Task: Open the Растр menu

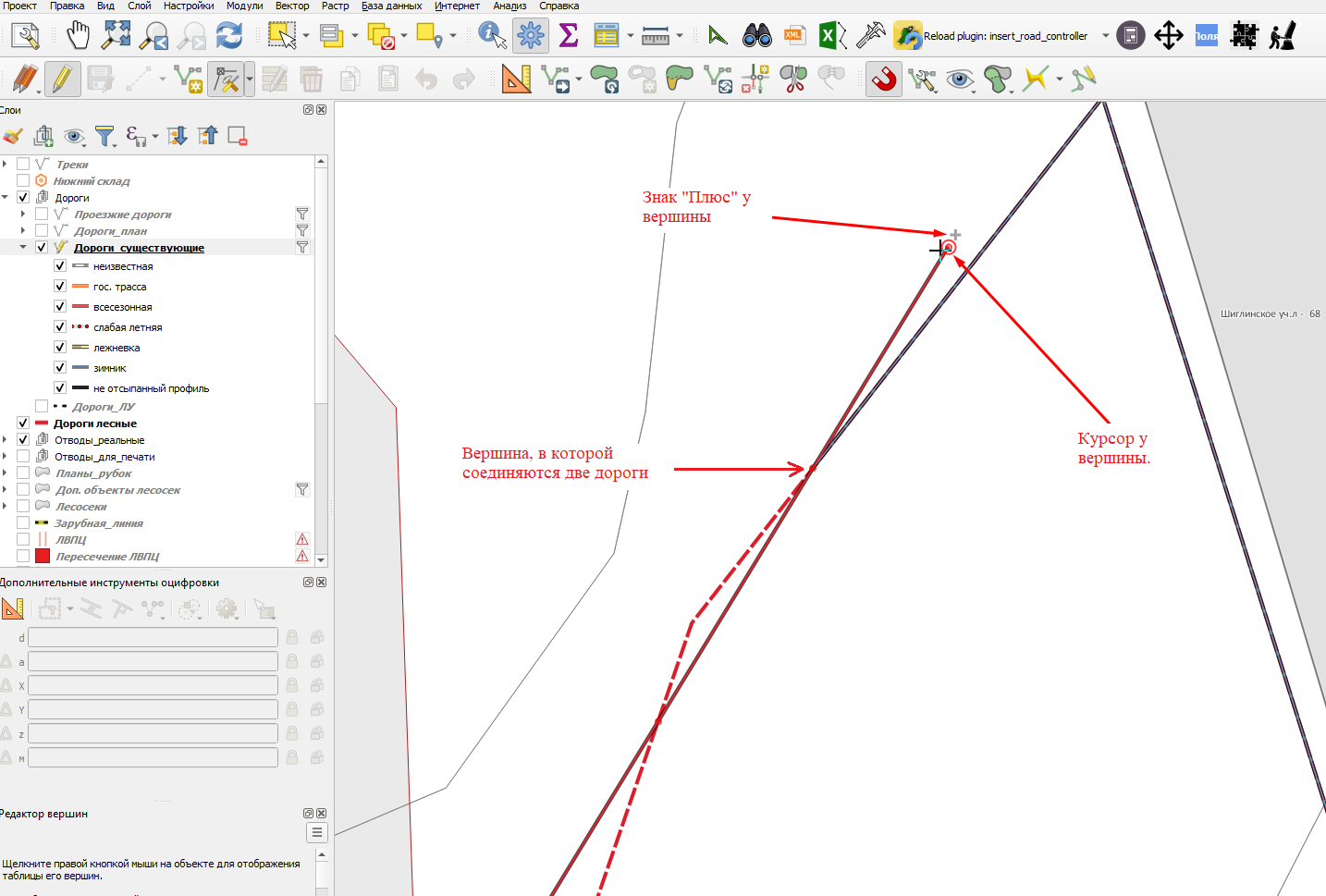Action: (335, 6)
